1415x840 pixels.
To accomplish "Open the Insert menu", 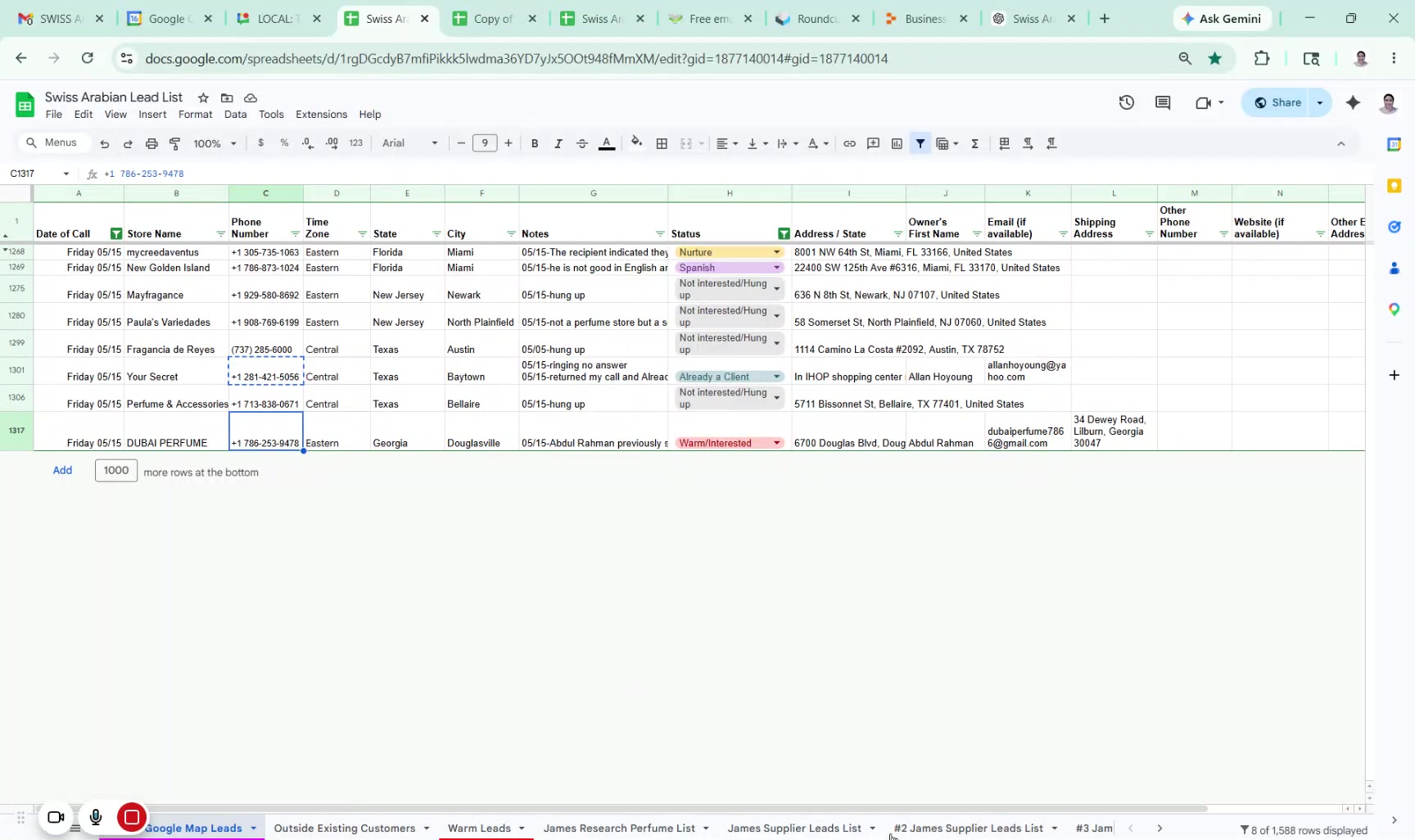I will pyautogui.click(x=152, y=115).
